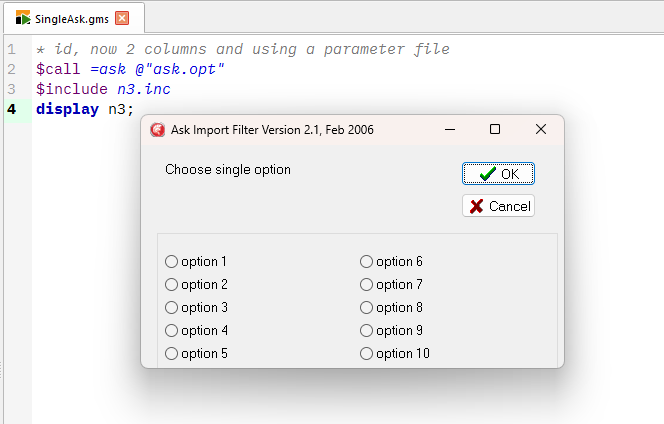Screen dimensions: 664x424
Task: Switch to the SingleAsk.gms tab
Action: click(65, 18)
